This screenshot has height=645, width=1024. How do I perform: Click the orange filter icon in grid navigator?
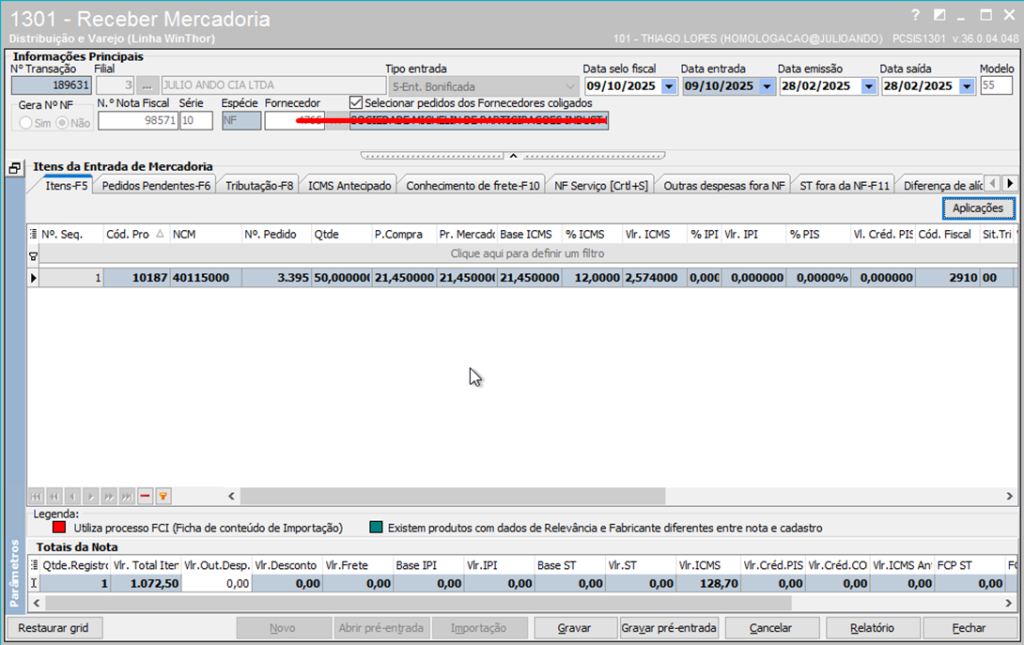click(163, 495)
